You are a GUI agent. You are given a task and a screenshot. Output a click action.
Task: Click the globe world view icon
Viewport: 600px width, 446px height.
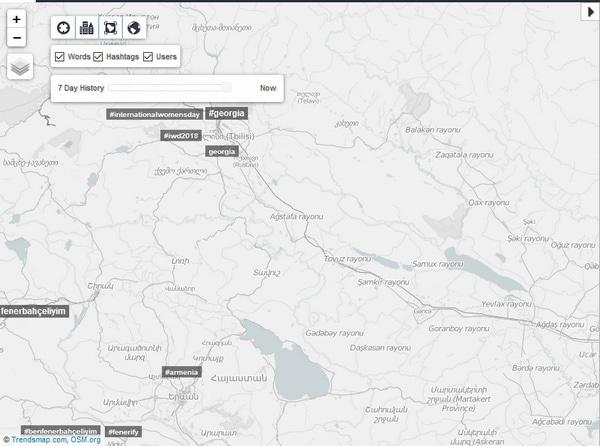134,28
